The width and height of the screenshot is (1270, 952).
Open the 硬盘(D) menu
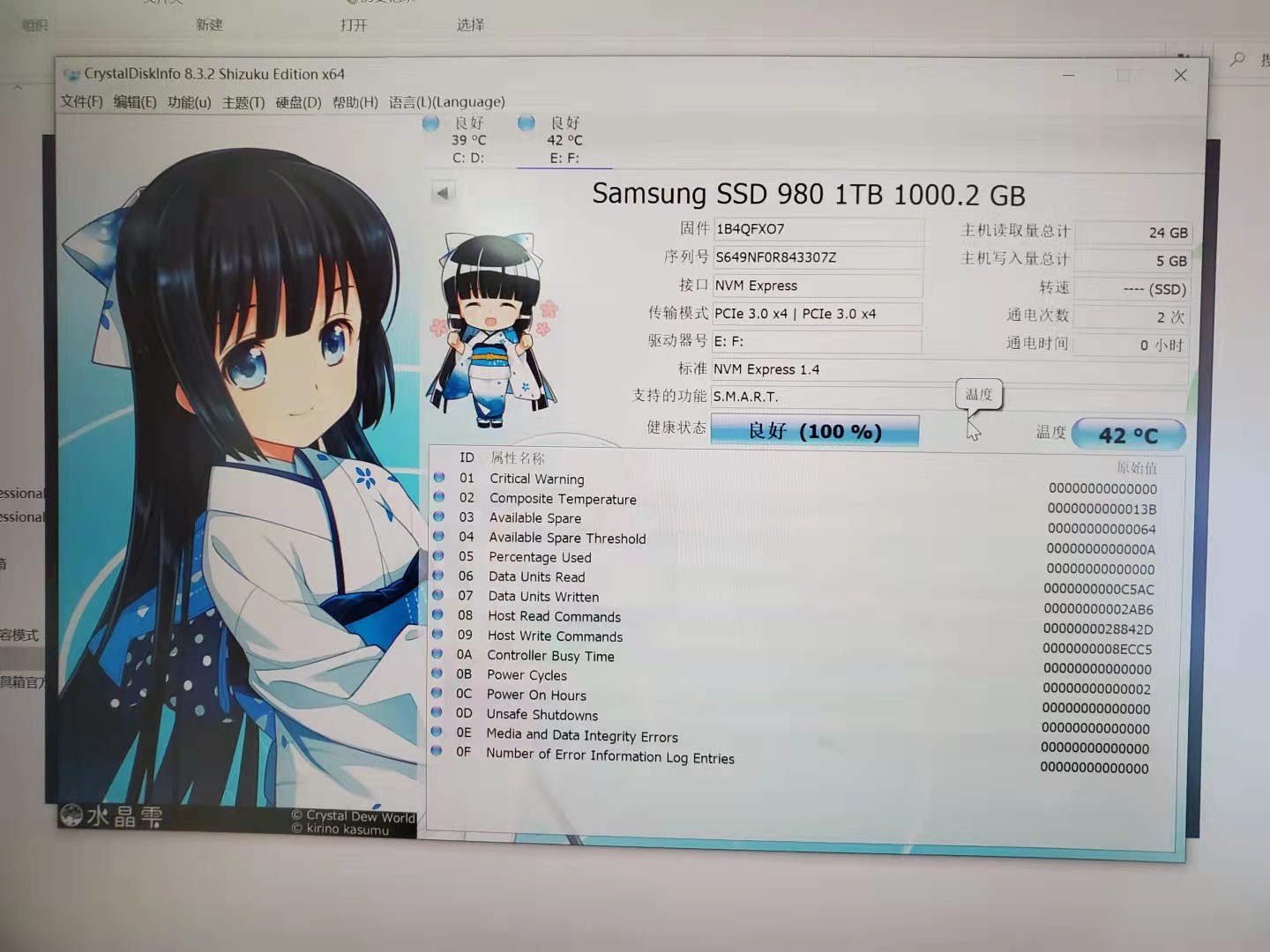pyautogui.click(x=298, y=102)
